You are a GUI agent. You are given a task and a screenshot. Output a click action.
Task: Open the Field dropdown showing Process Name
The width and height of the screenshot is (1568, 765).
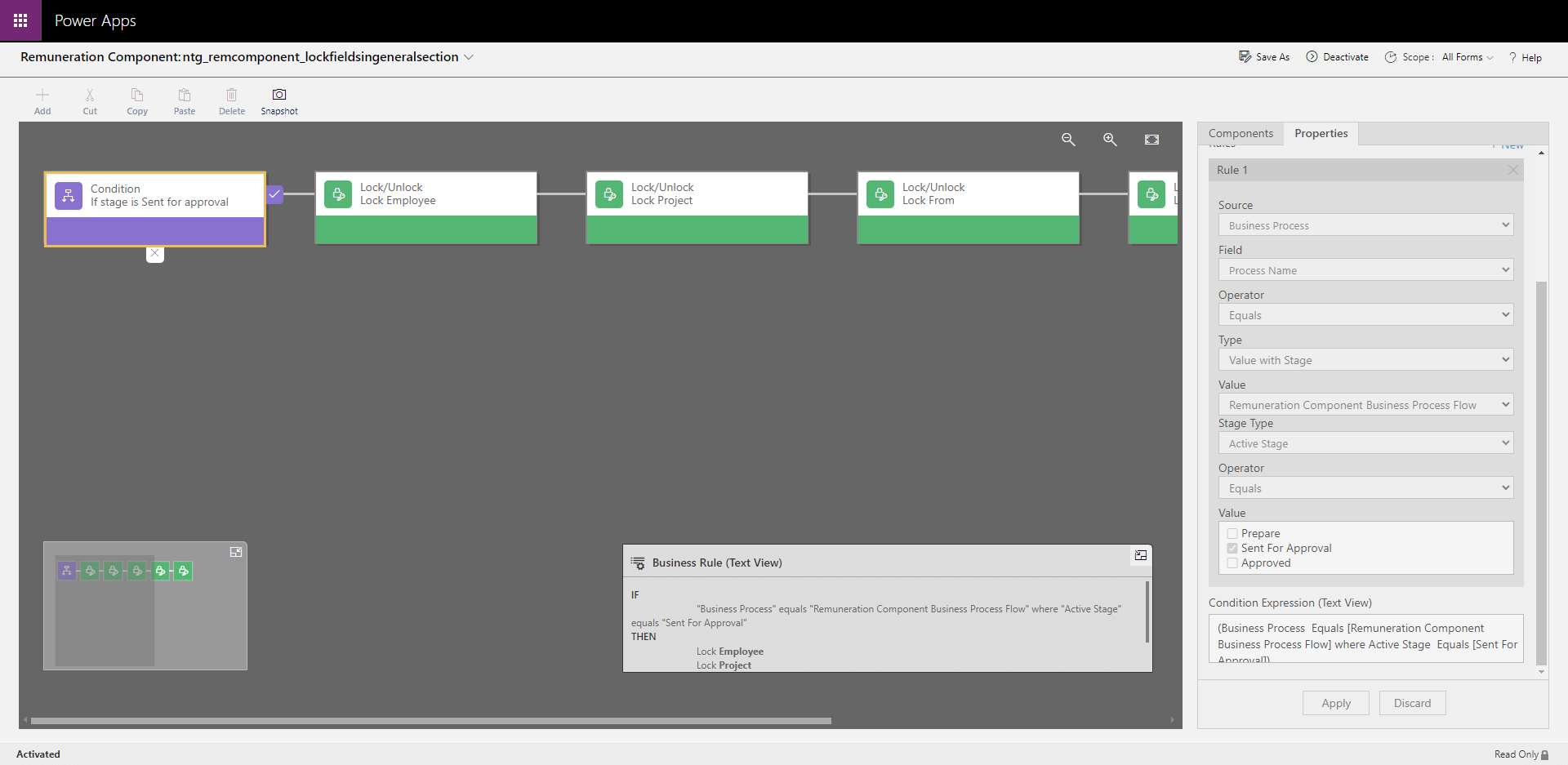point(1365,270)
